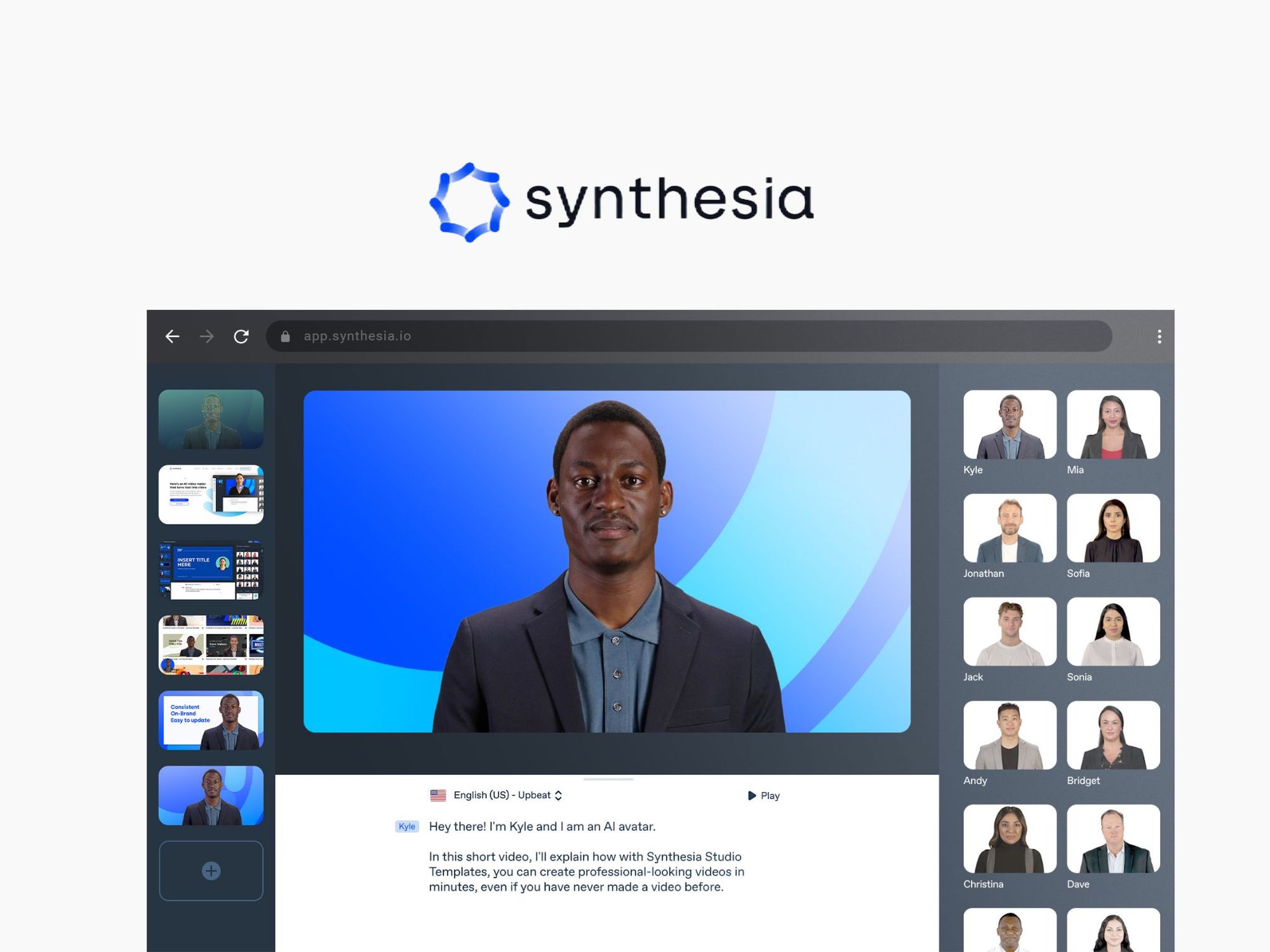The width and height of the screenshot is (1270, 952).
Task: Open the browser three-dot menu
Action: point(1160,336)
